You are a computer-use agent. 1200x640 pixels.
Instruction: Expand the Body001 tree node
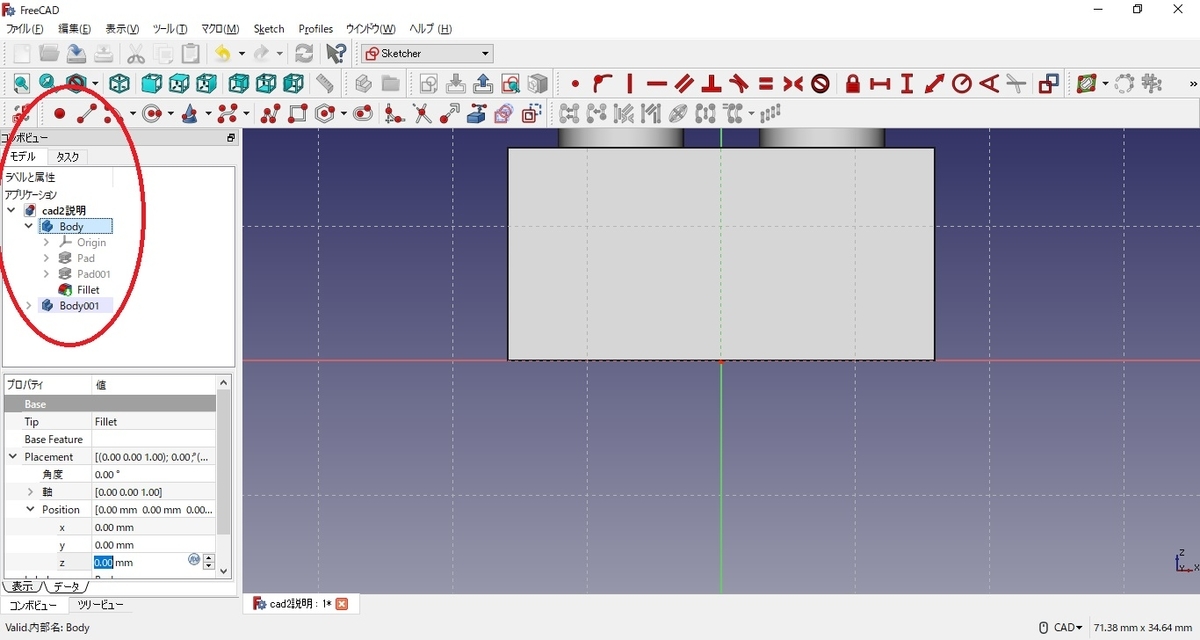[x=28, y=305]
